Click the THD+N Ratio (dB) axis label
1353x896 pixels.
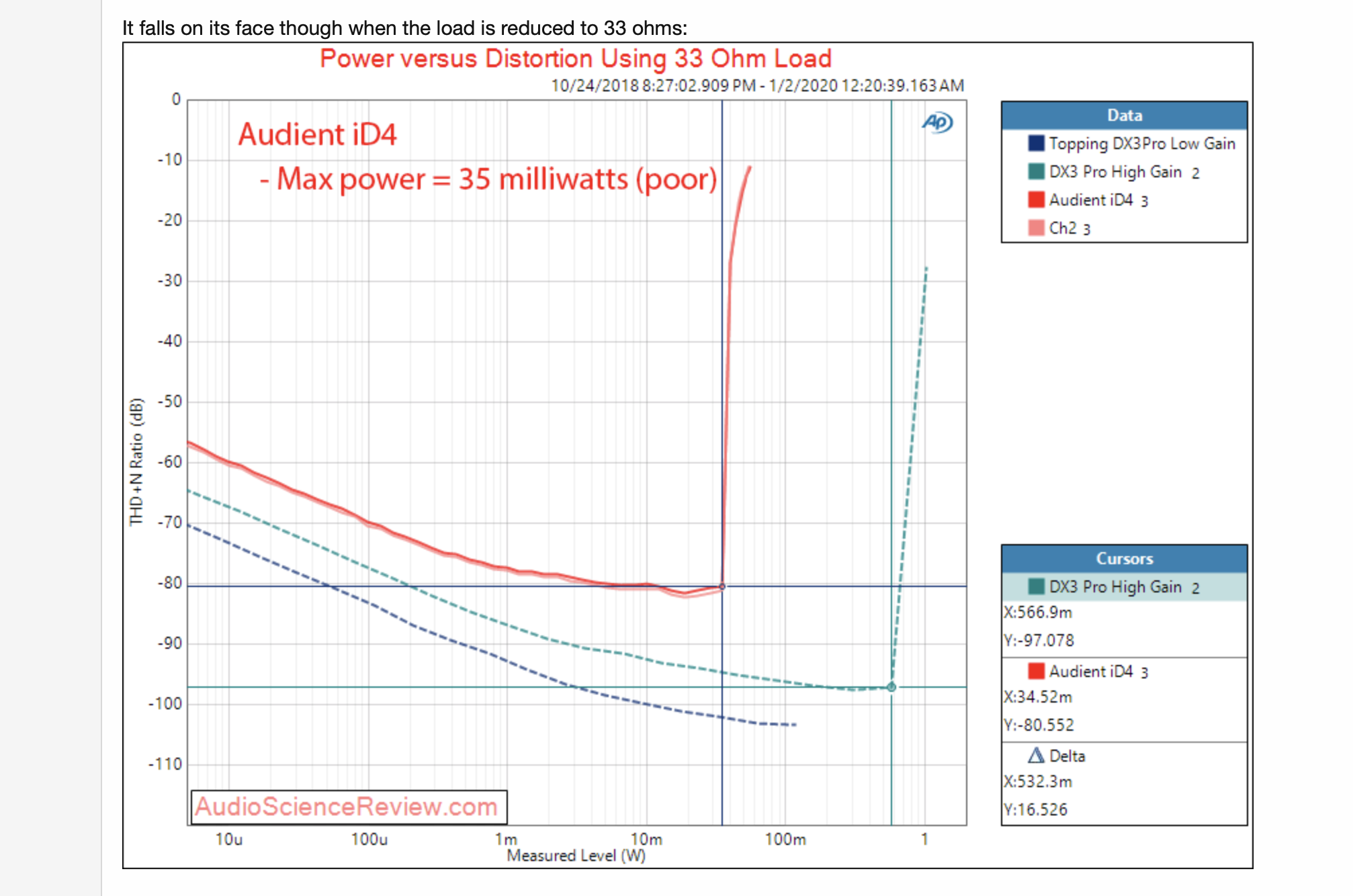[x=137, y=462]
